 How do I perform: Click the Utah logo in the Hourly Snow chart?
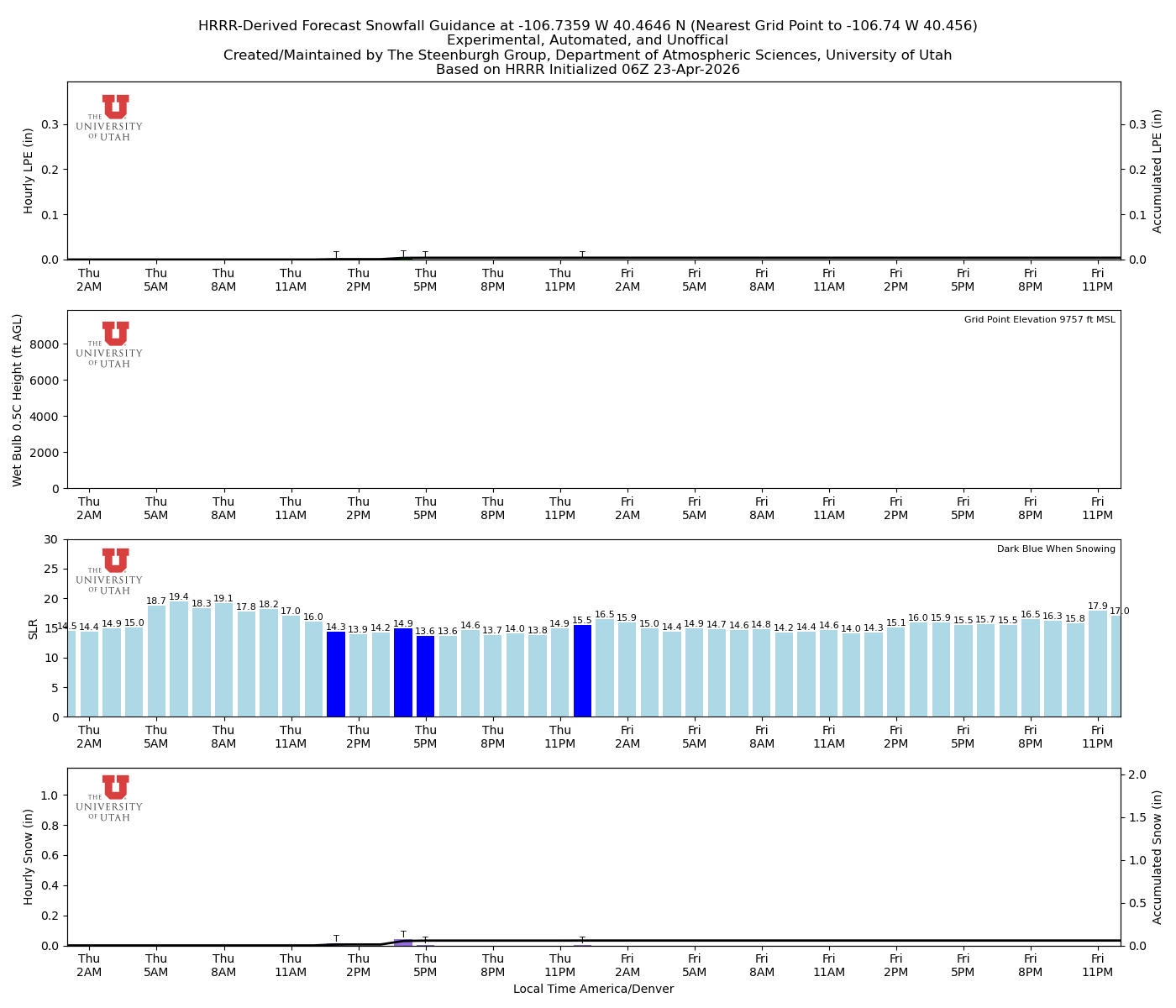point(110,798)
